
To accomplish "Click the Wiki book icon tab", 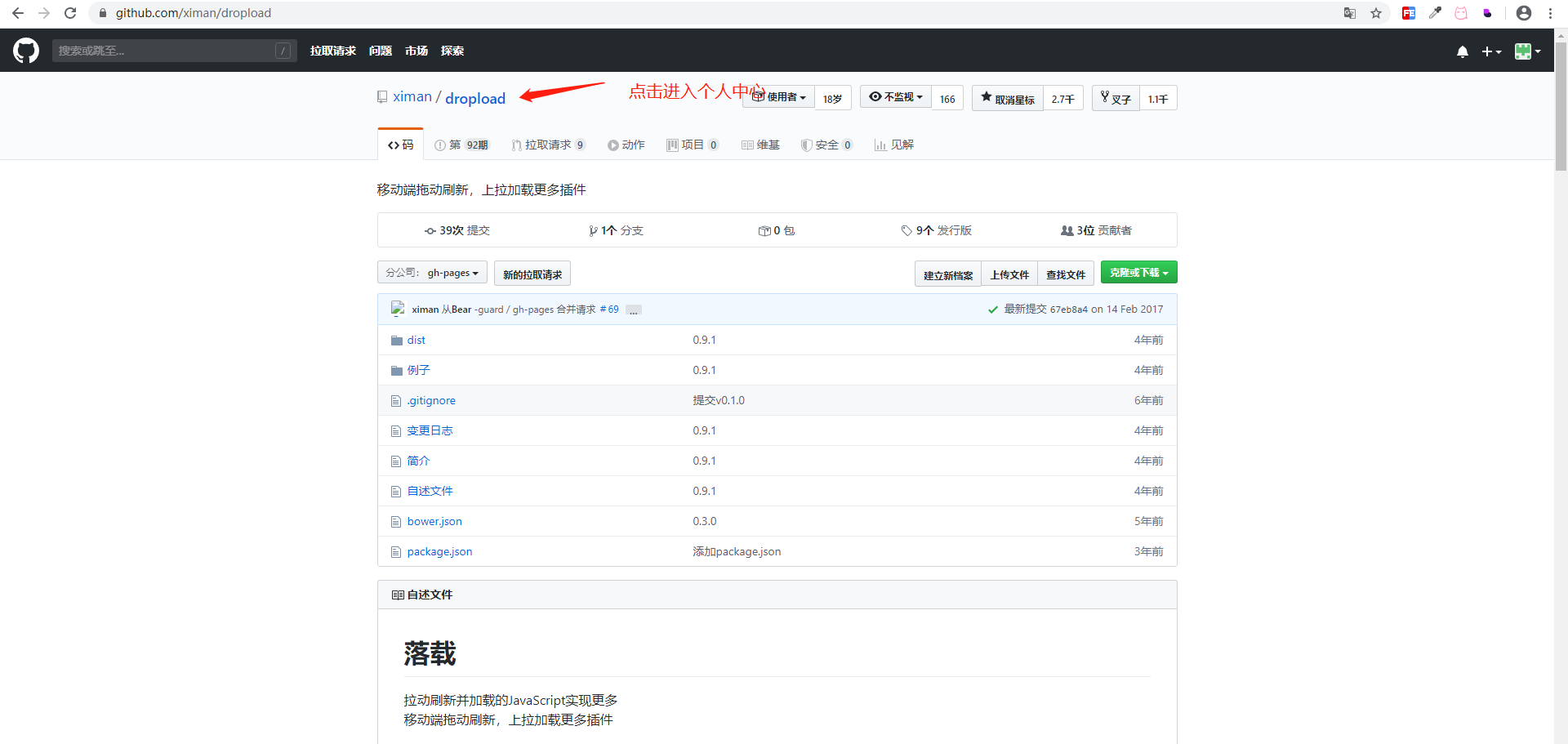I will pos(748,145).
